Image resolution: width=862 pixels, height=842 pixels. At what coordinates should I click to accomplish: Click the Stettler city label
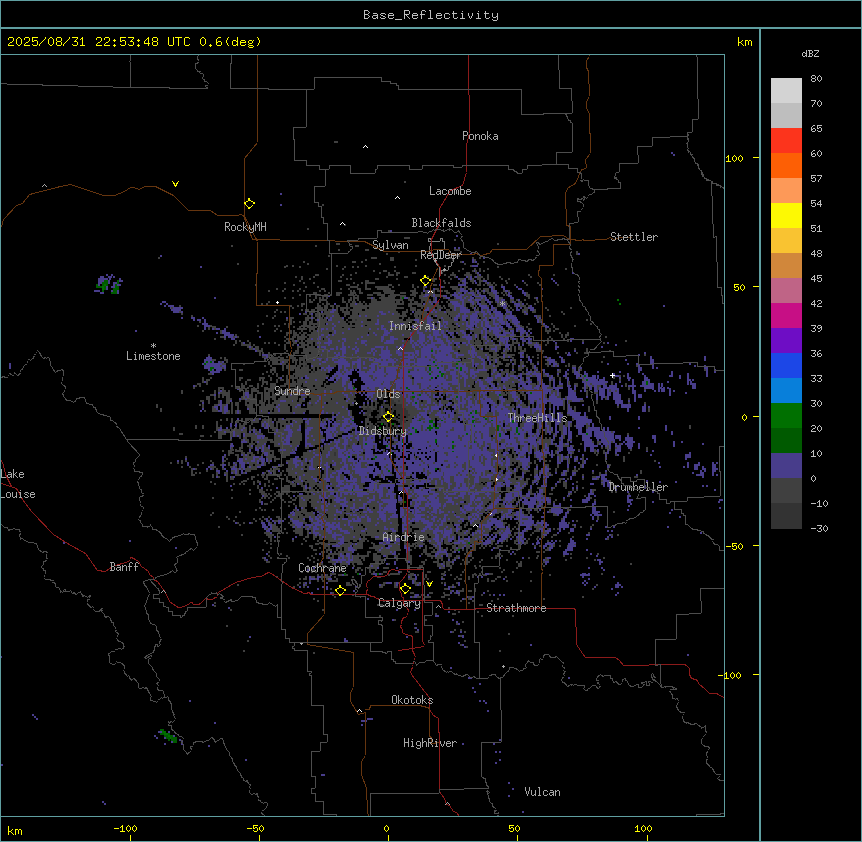point(634,237)
